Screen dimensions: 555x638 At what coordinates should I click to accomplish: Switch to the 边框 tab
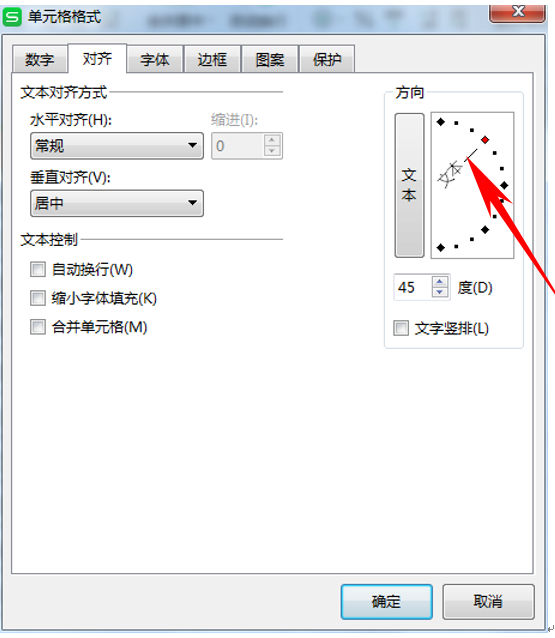click(x=212, y=60)
